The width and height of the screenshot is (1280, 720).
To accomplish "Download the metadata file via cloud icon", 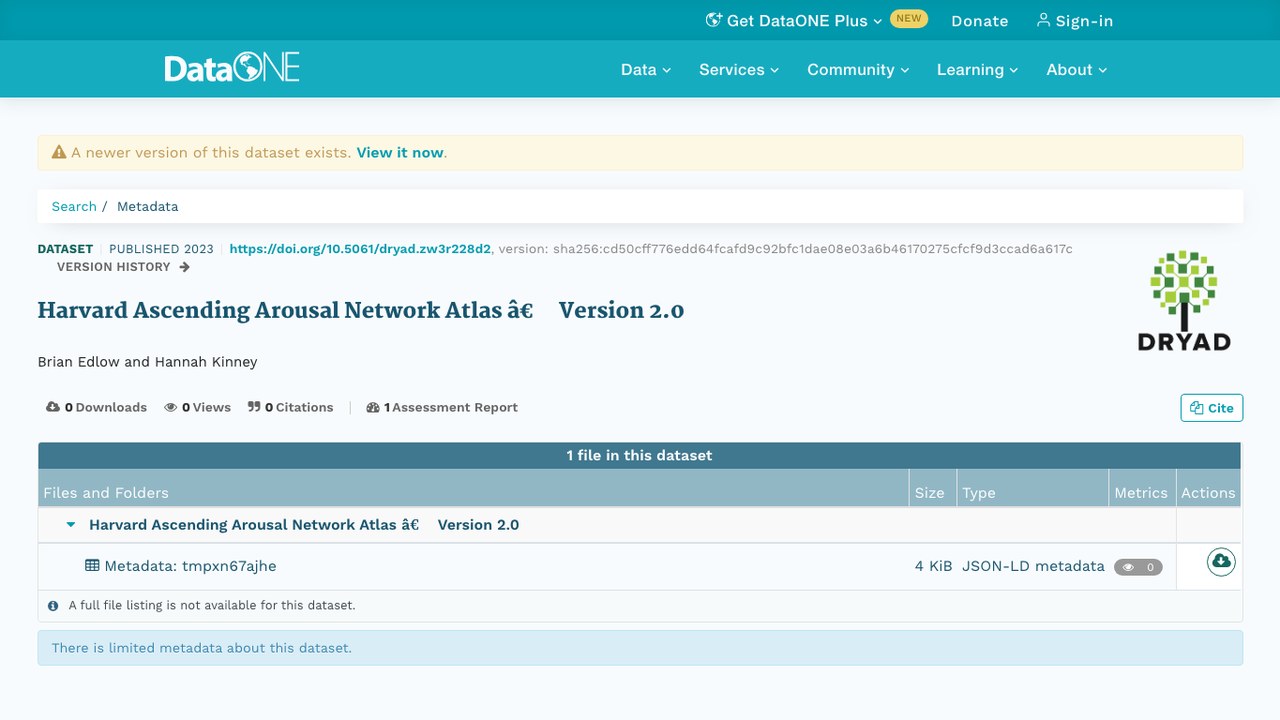I will pos(1221,562).
